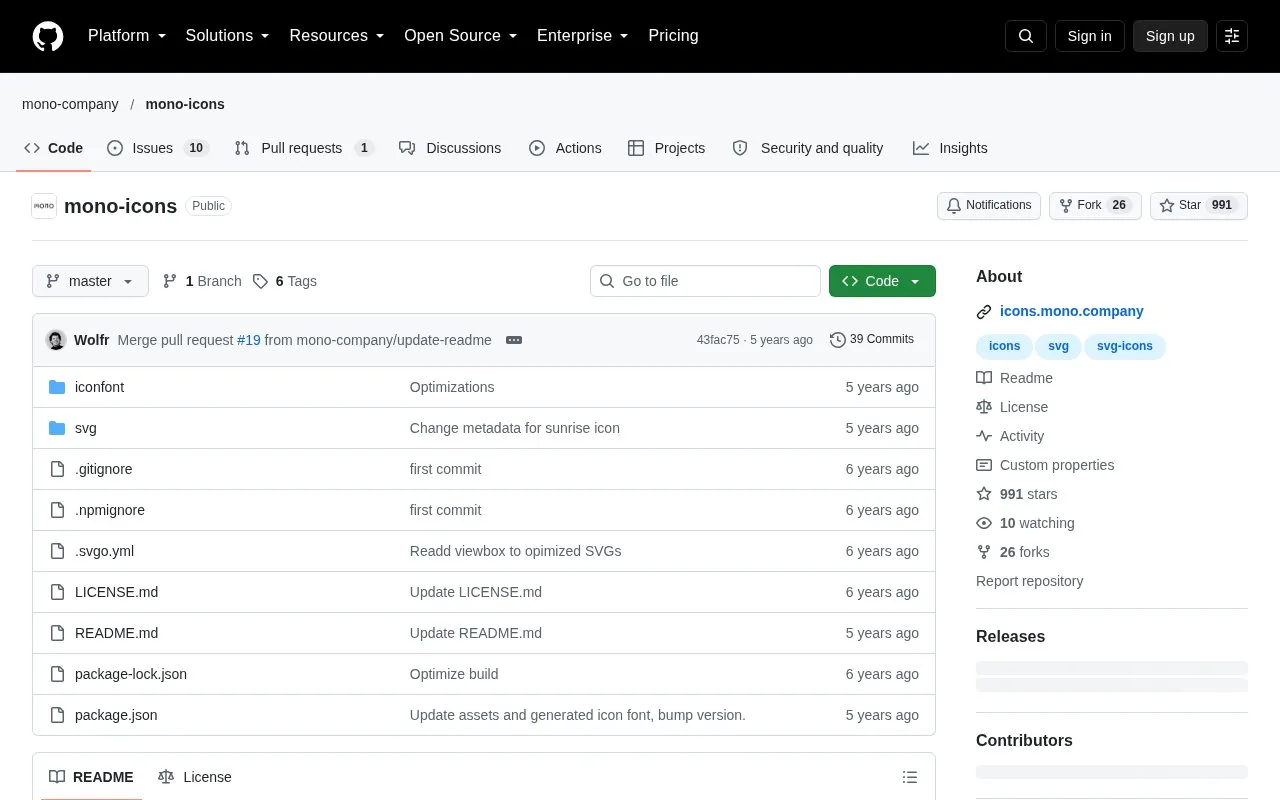Go to GitHub homepage logo
Image resolution: width=1280 pixels, height=800 pixels.
coord(48,36)
